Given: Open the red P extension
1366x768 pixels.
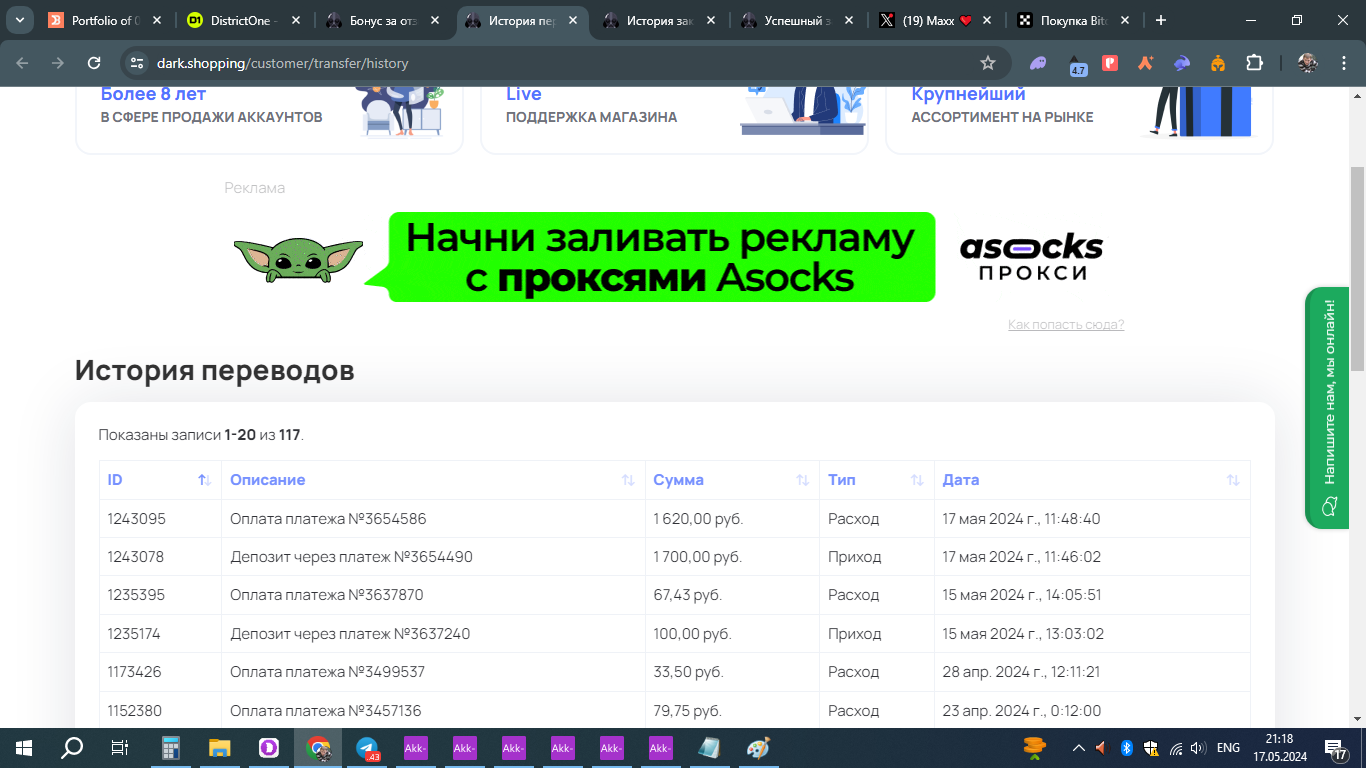Looking at the screenshot, I should (x=1110, y=63).
